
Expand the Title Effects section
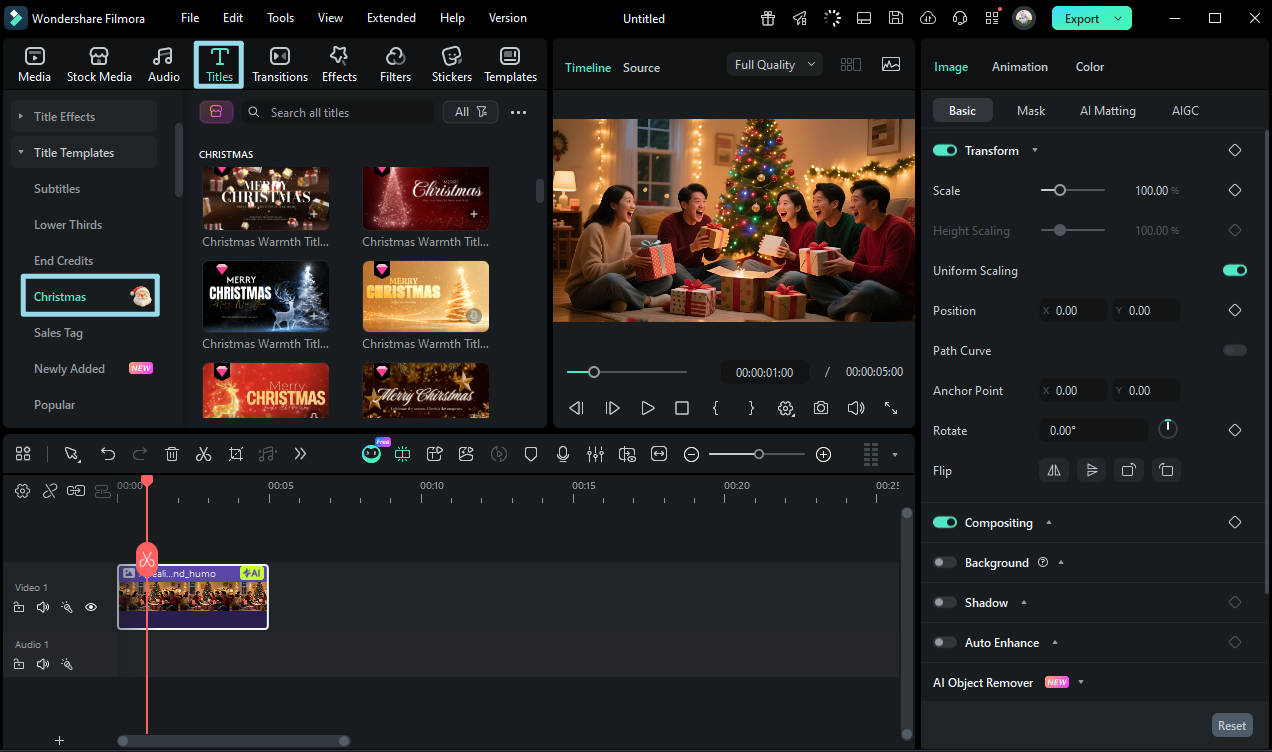pos(85,116)
